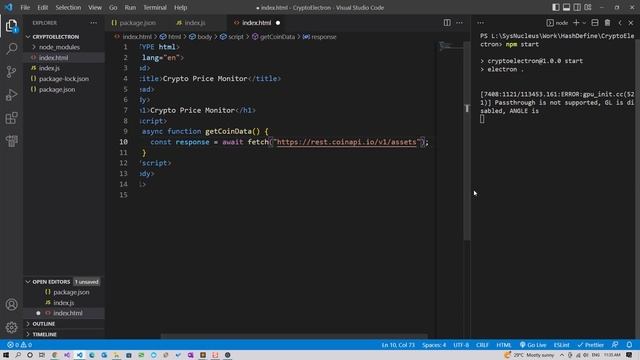Click the split editor right icon
The image size is (640, 360).
pos(447,23)
